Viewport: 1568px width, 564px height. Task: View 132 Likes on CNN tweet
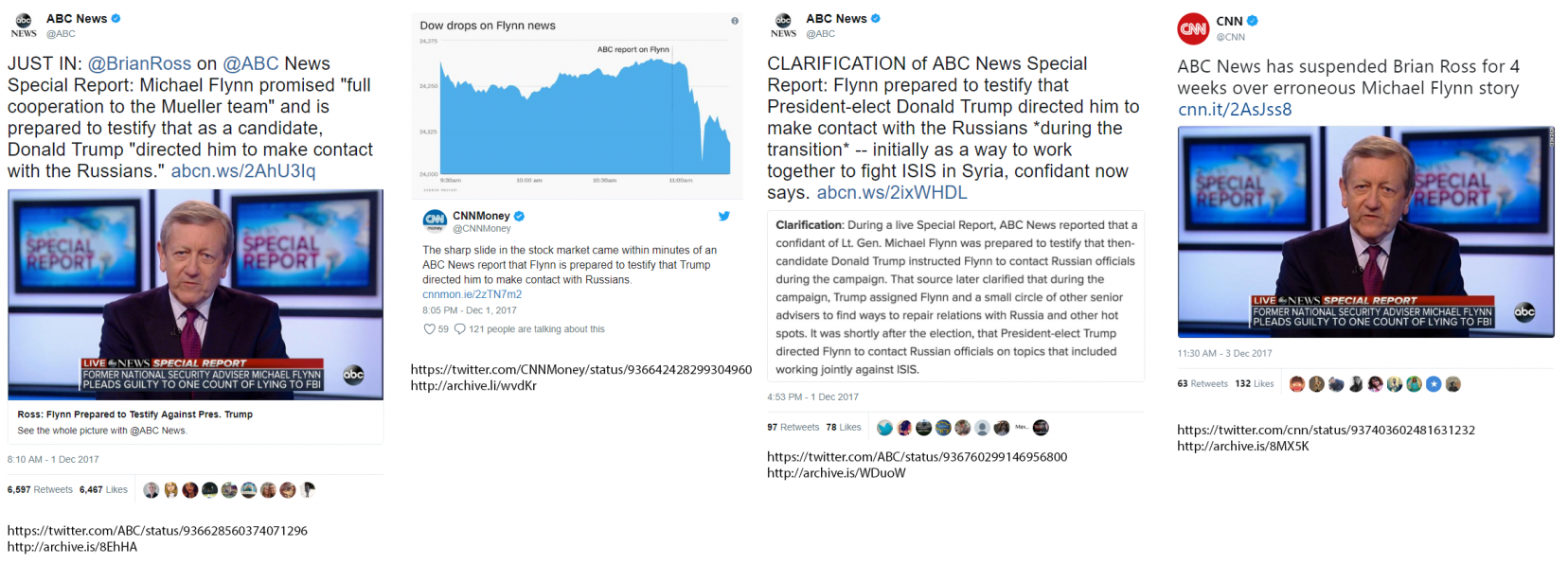(1255, 384)
